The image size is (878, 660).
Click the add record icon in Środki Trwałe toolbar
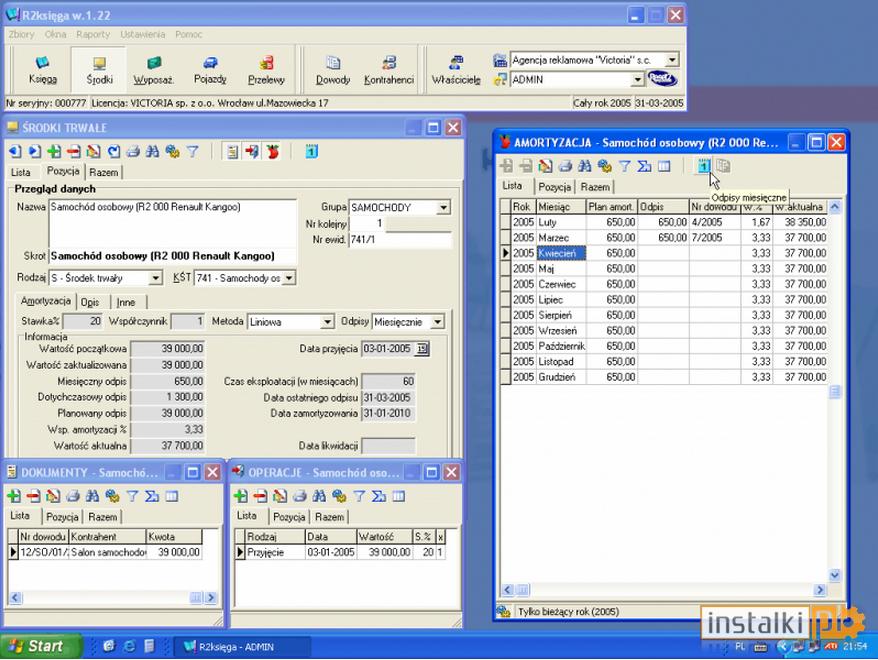[54, 151]
